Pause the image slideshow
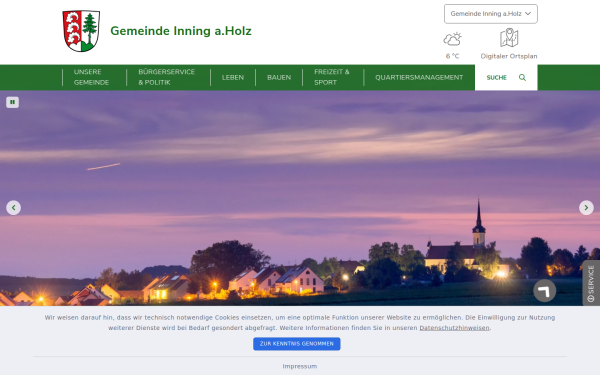Image resolution: width=600 pixels, height=375 pixels. coord(13,102)
